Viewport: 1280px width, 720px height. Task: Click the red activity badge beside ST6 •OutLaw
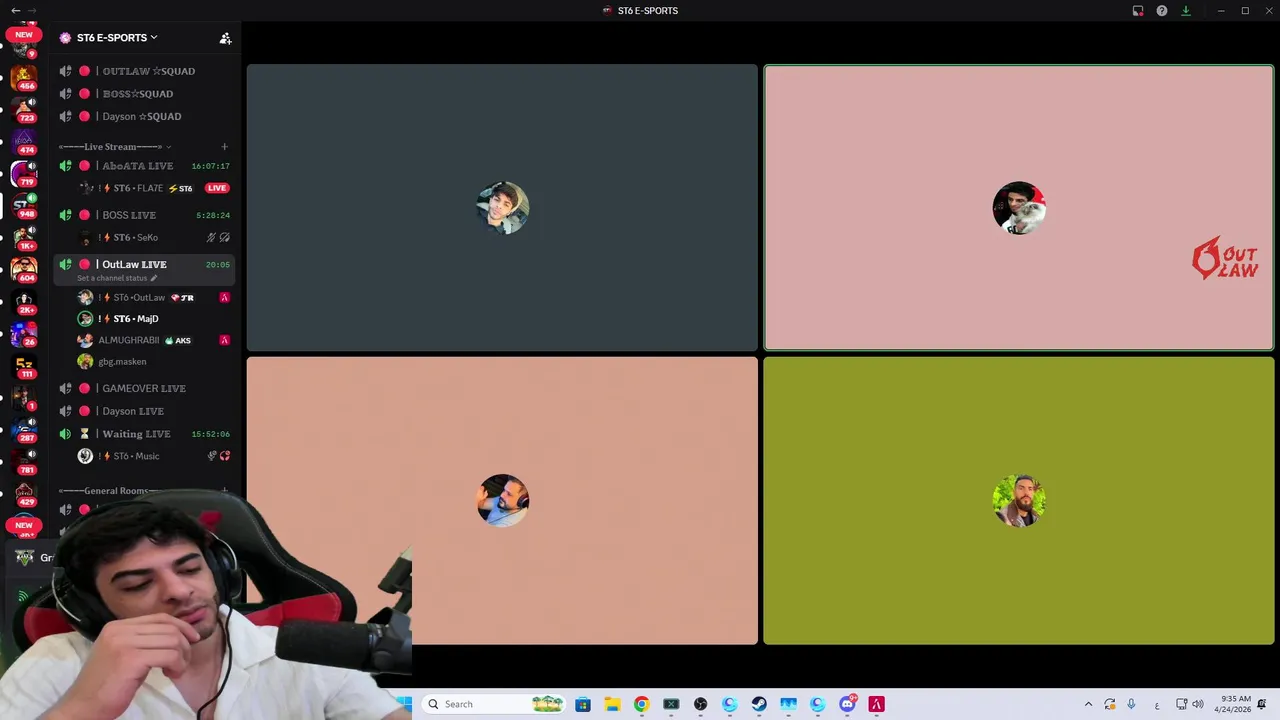[x=224, y=297]
